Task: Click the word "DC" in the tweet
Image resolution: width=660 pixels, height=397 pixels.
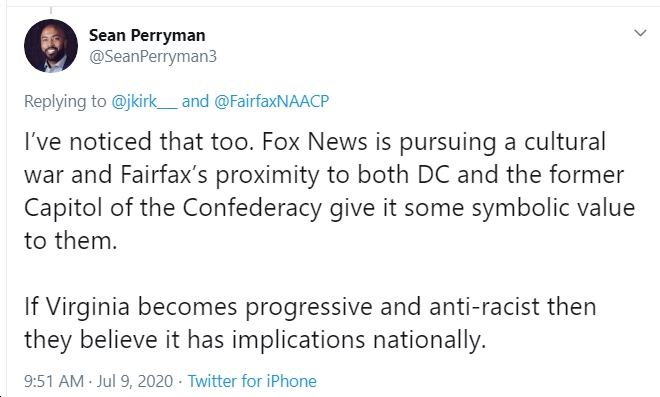Action: [x=433, y=175]
